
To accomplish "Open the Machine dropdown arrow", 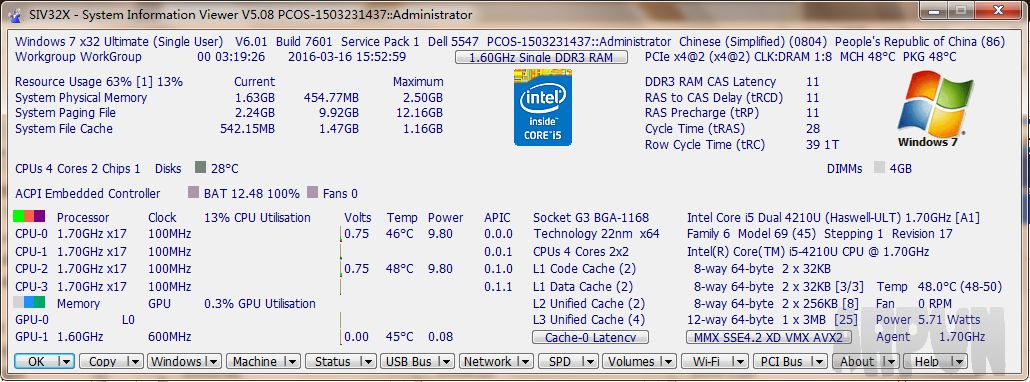I will tap(292, 361).
